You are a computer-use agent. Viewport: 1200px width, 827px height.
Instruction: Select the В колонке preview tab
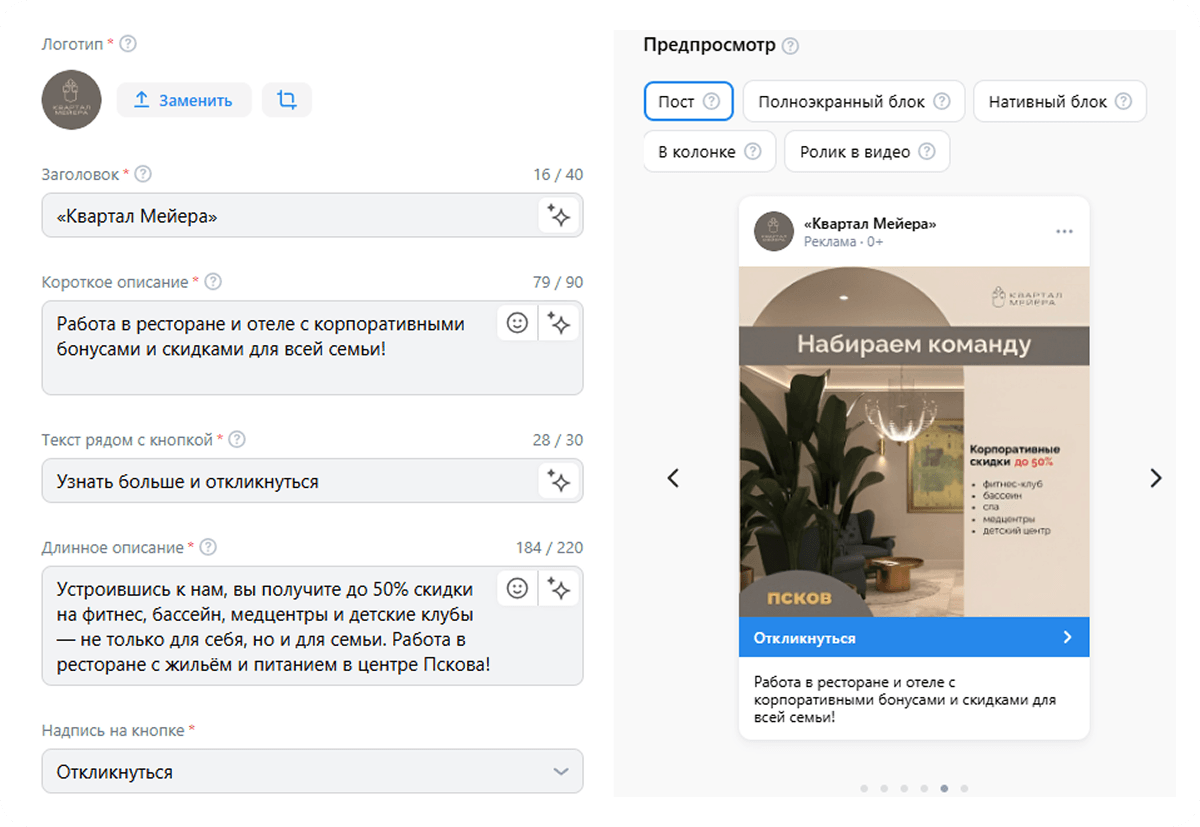coord(709,152)
